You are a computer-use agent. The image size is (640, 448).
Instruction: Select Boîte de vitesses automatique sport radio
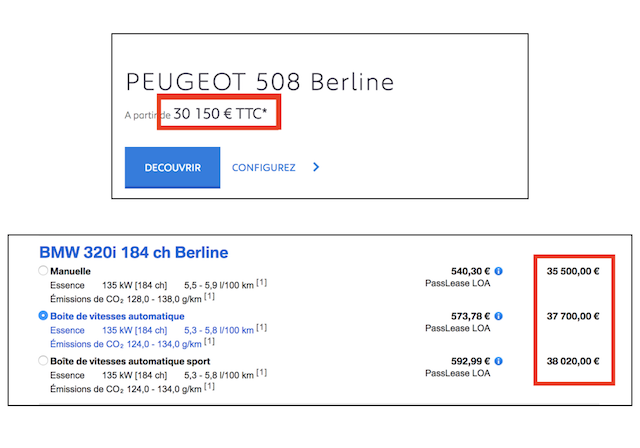(x=43, y=361)
